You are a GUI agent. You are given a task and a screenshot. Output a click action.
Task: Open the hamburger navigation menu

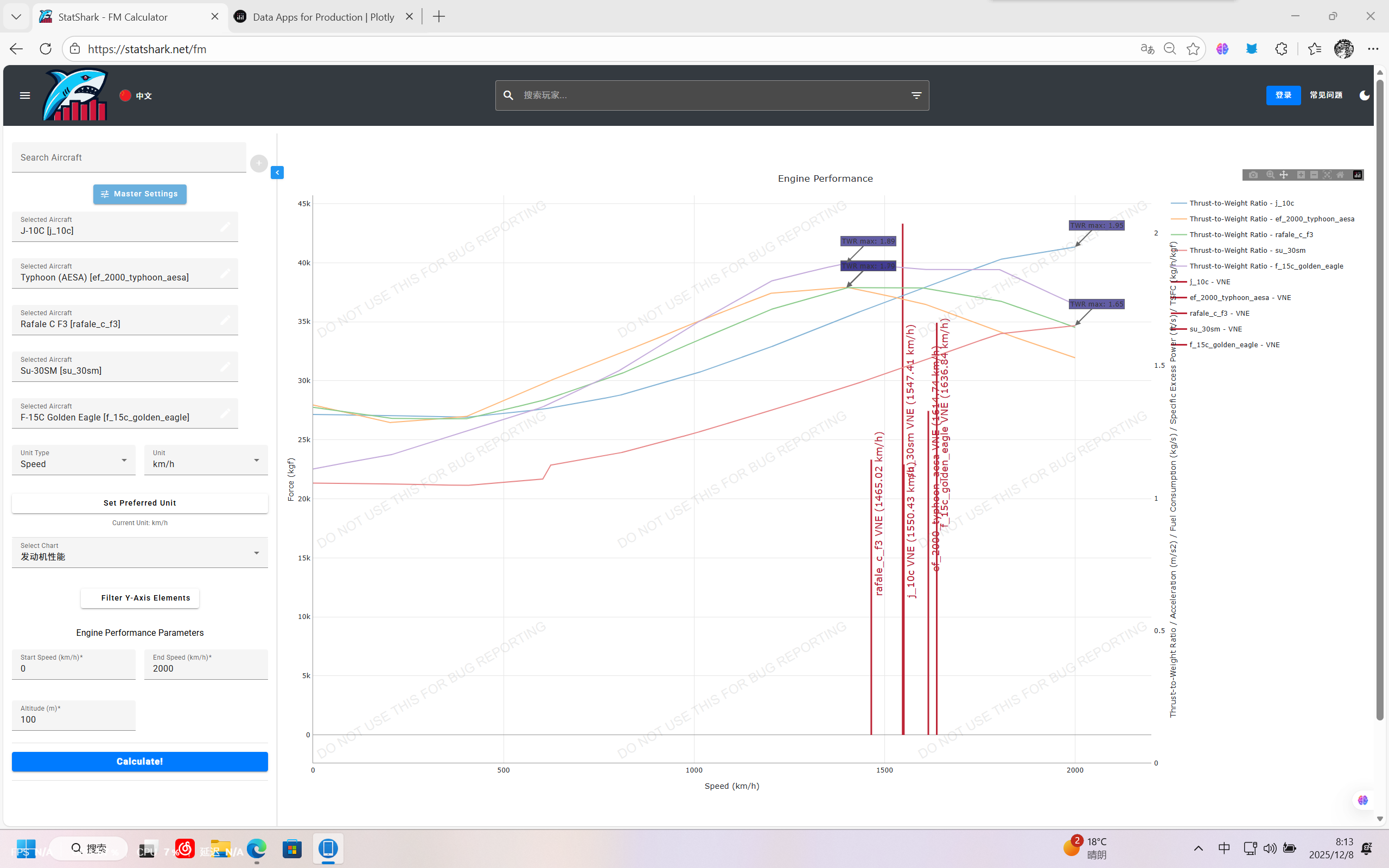pyautogui.click(x=24, y=95)
